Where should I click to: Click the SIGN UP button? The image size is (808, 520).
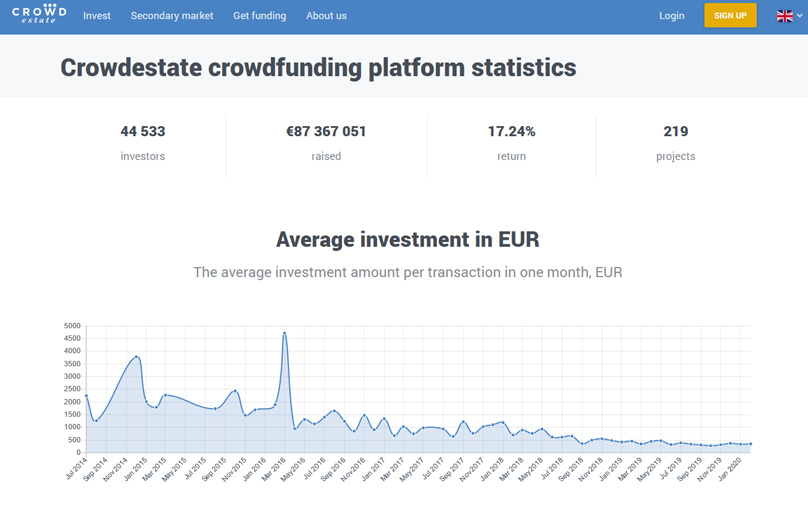[x=730, y=15]
